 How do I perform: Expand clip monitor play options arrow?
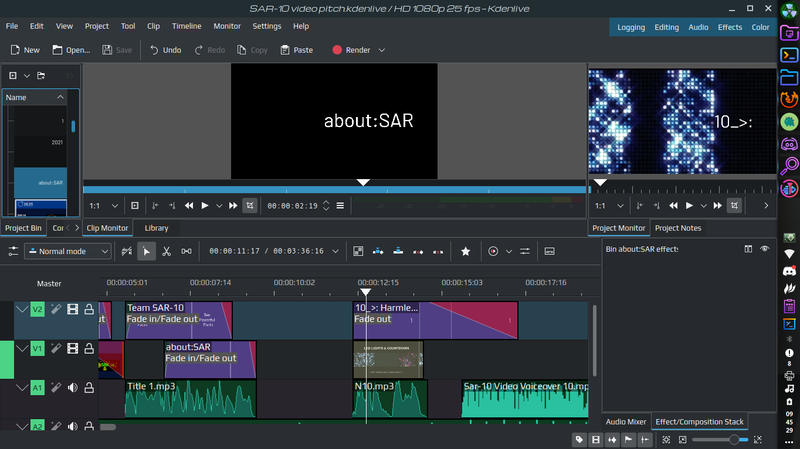pyautogui.click(x=219, y=206)
